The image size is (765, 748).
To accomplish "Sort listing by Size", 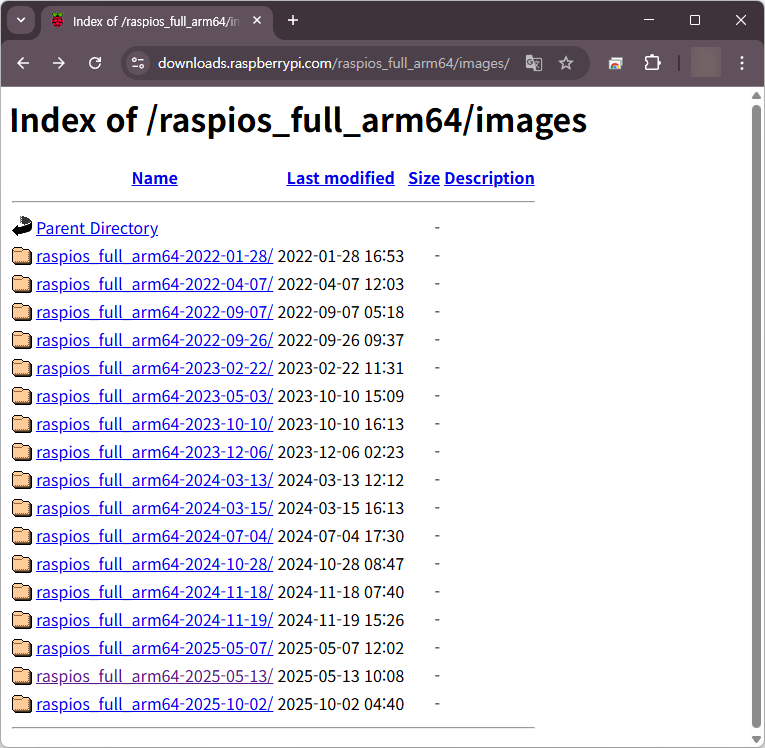I will pos(424,178).
